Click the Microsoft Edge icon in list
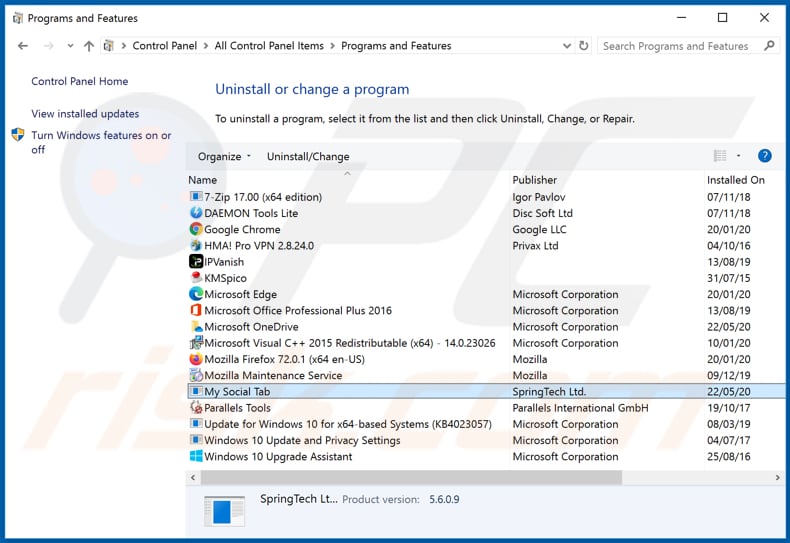 195,294
